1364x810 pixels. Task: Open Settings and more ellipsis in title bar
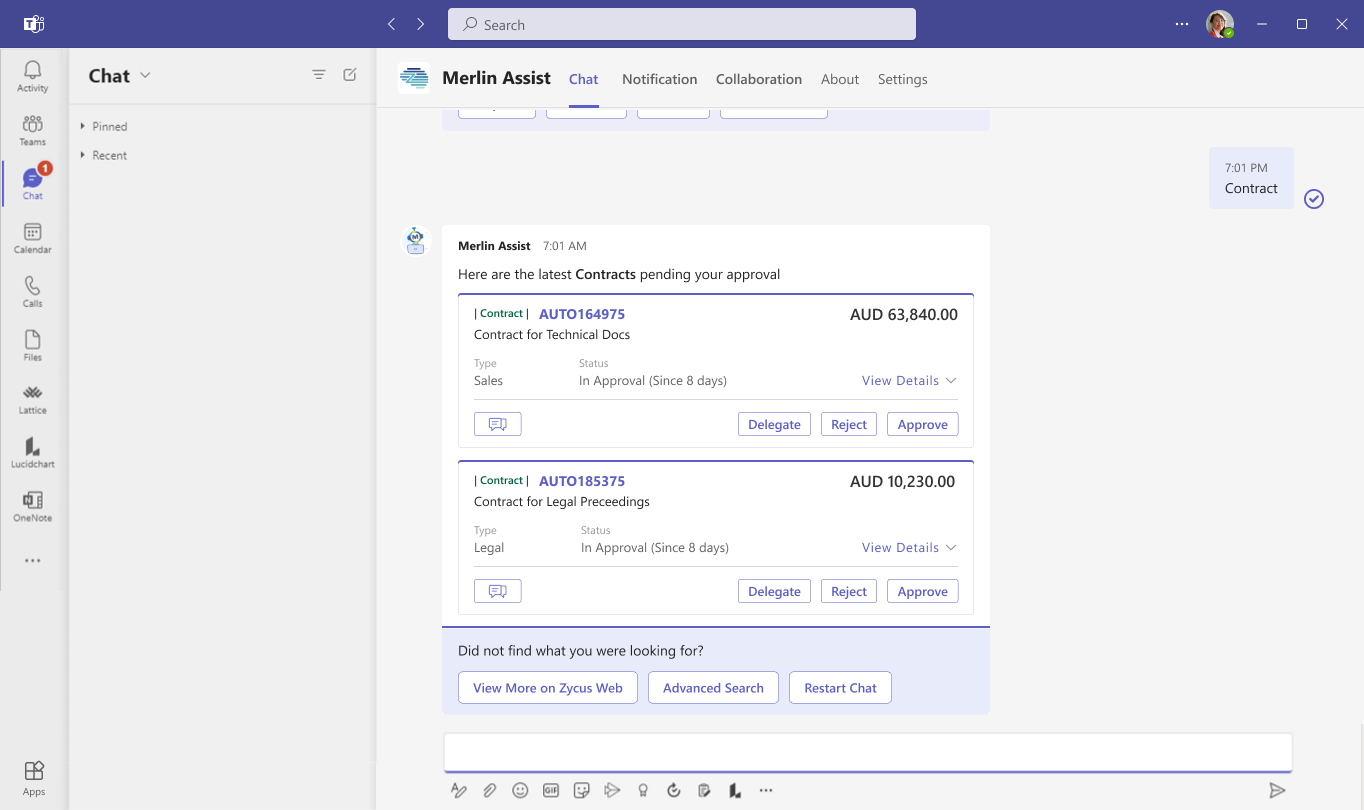pos(1182,24)
